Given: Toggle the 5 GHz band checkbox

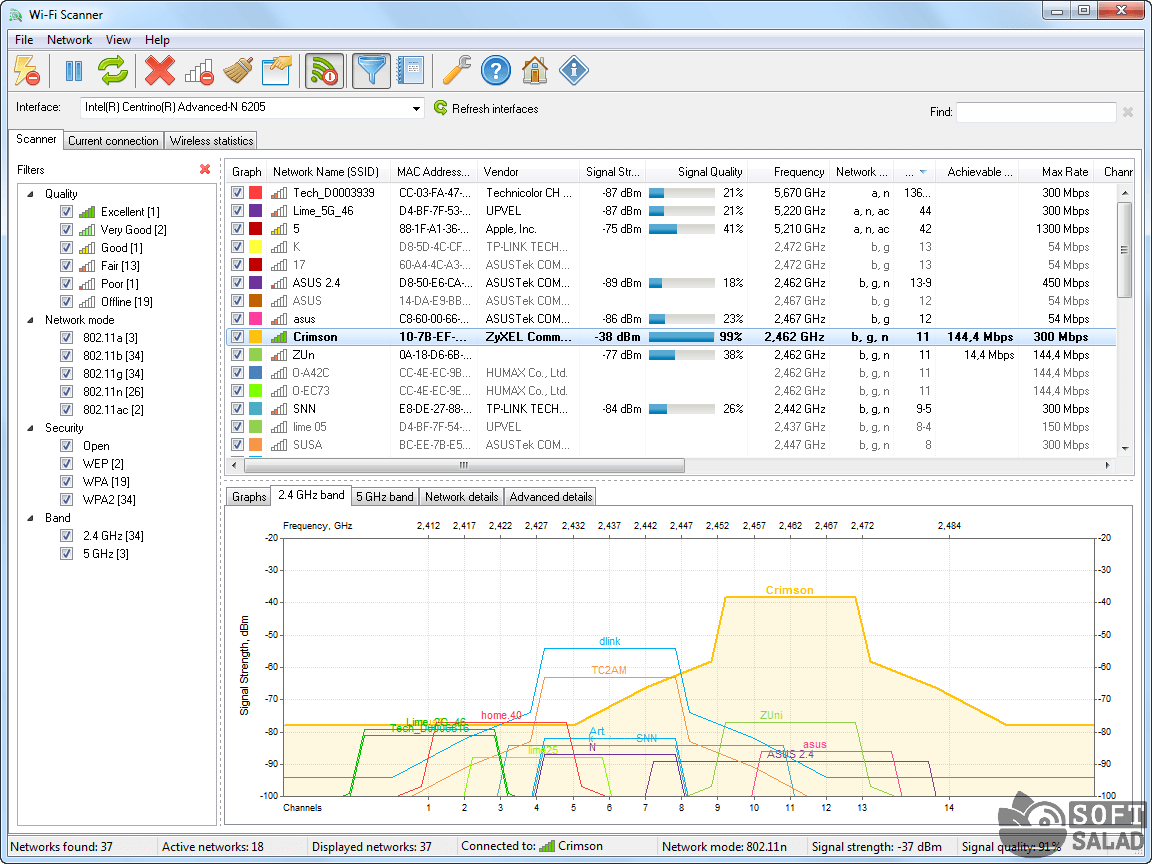Looking at the screenshot, I should [66, 554].
